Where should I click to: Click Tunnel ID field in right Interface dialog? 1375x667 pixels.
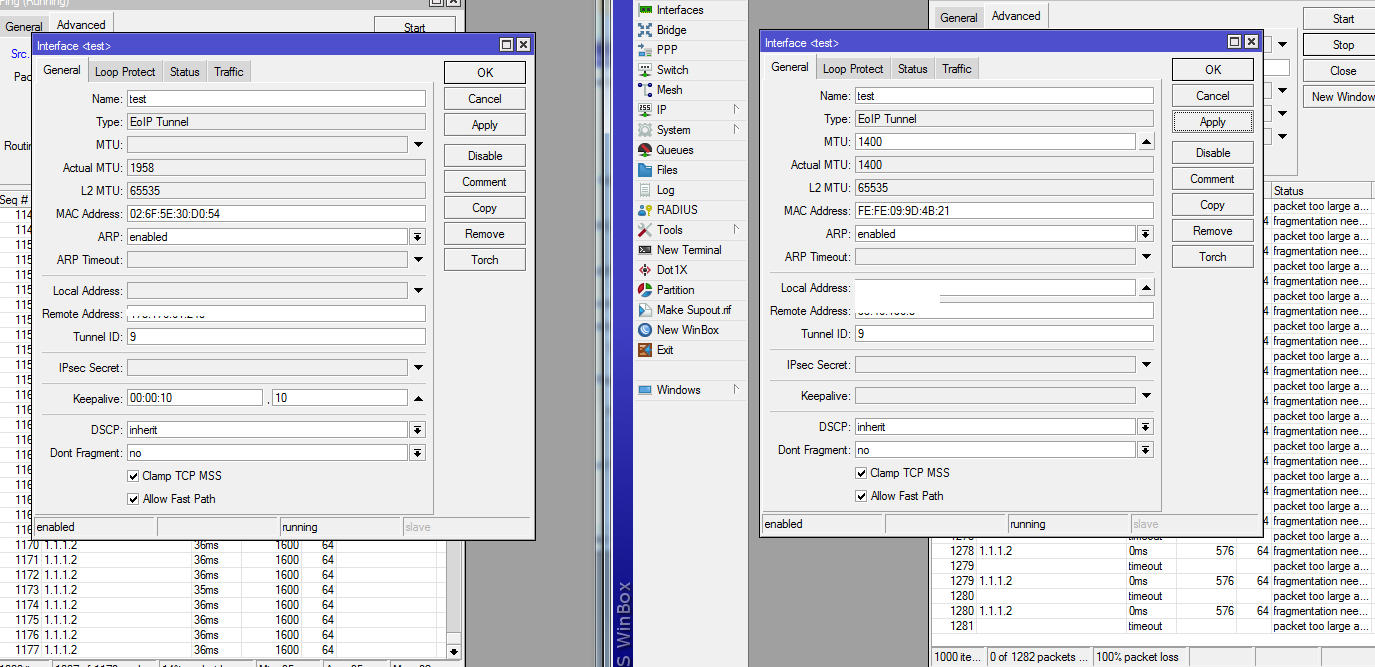[x=1004, y=334]
